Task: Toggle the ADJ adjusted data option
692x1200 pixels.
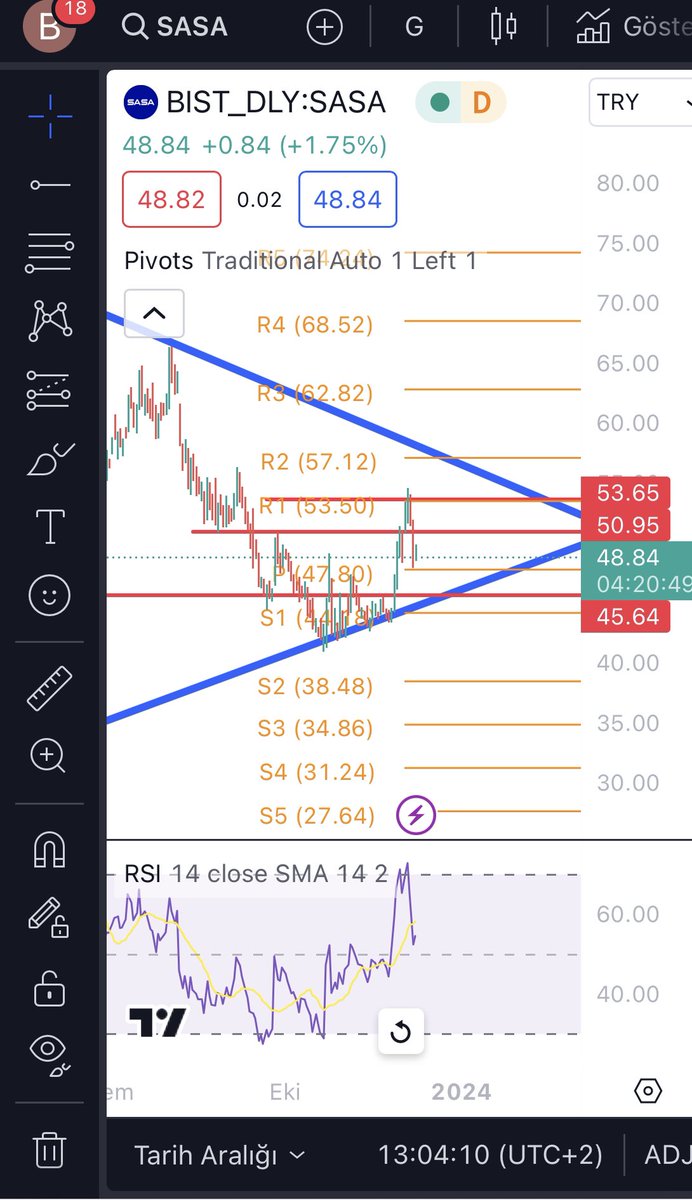Action: click(667, 1156)
